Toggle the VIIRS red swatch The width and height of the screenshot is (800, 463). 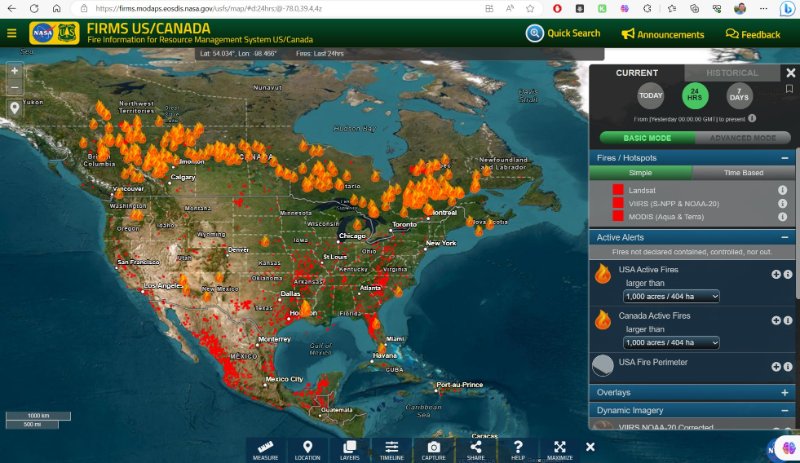click(618, 203)
